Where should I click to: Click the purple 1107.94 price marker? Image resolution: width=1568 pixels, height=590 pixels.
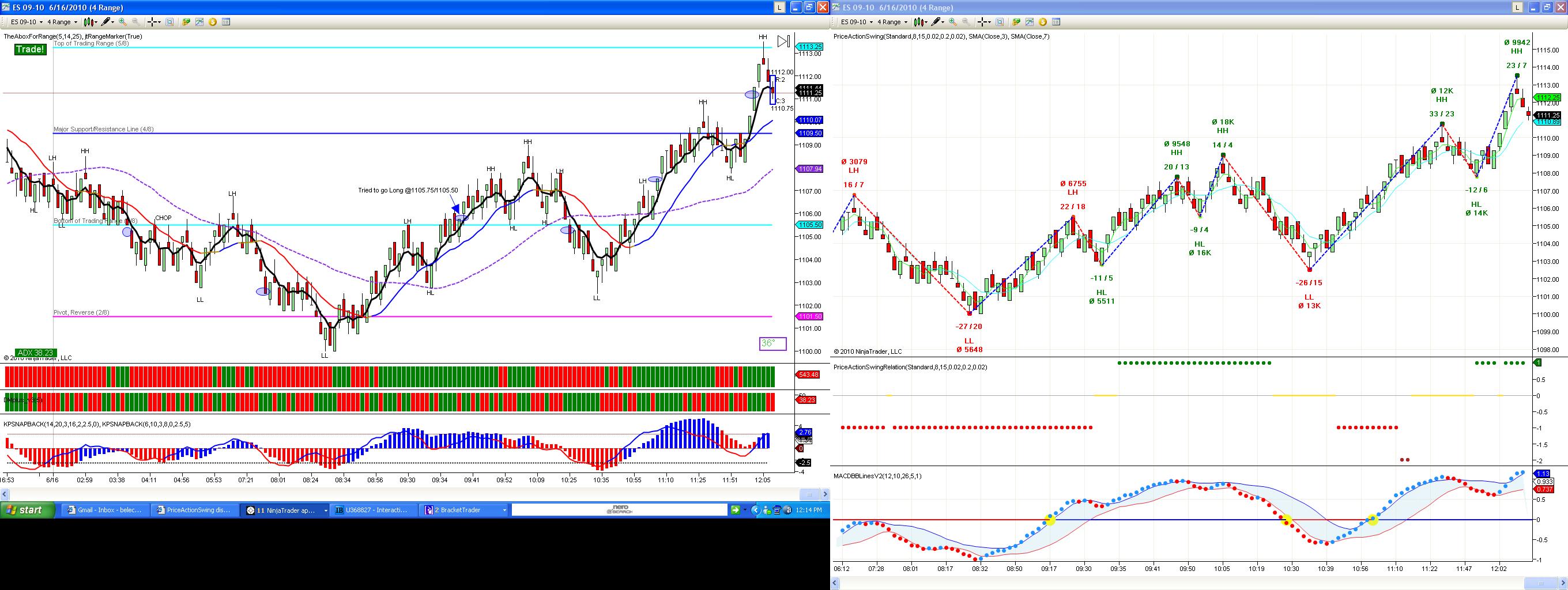click(810, 169)
